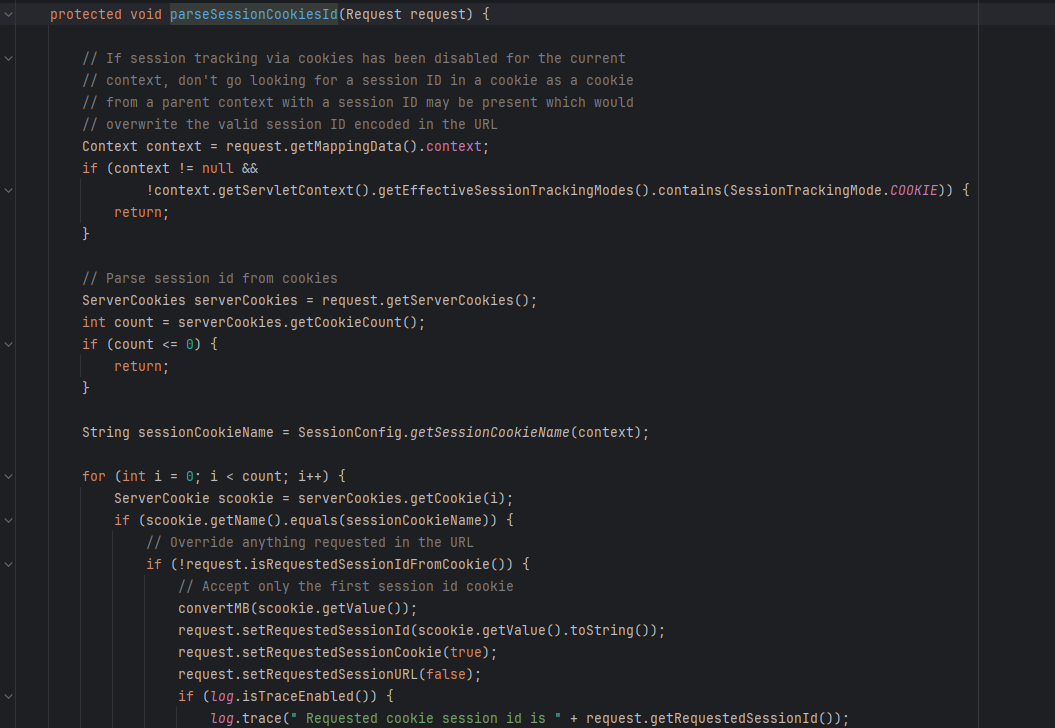Collapse the isRequestedSessionIdFromCookie if-block
The image size is (1055, 728).
click(8, 565)
